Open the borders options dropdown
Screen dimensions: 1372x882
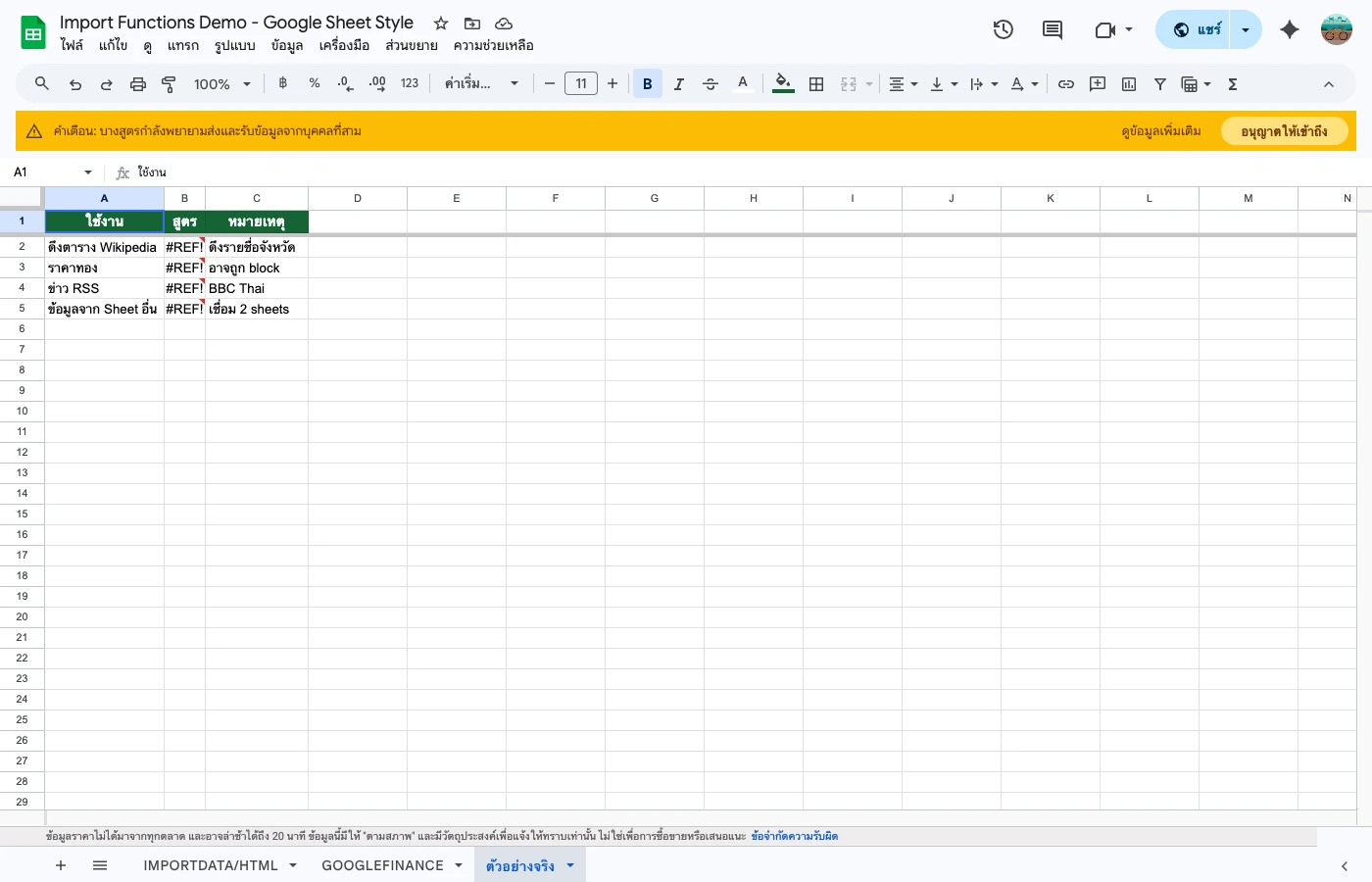coord(816,83)
